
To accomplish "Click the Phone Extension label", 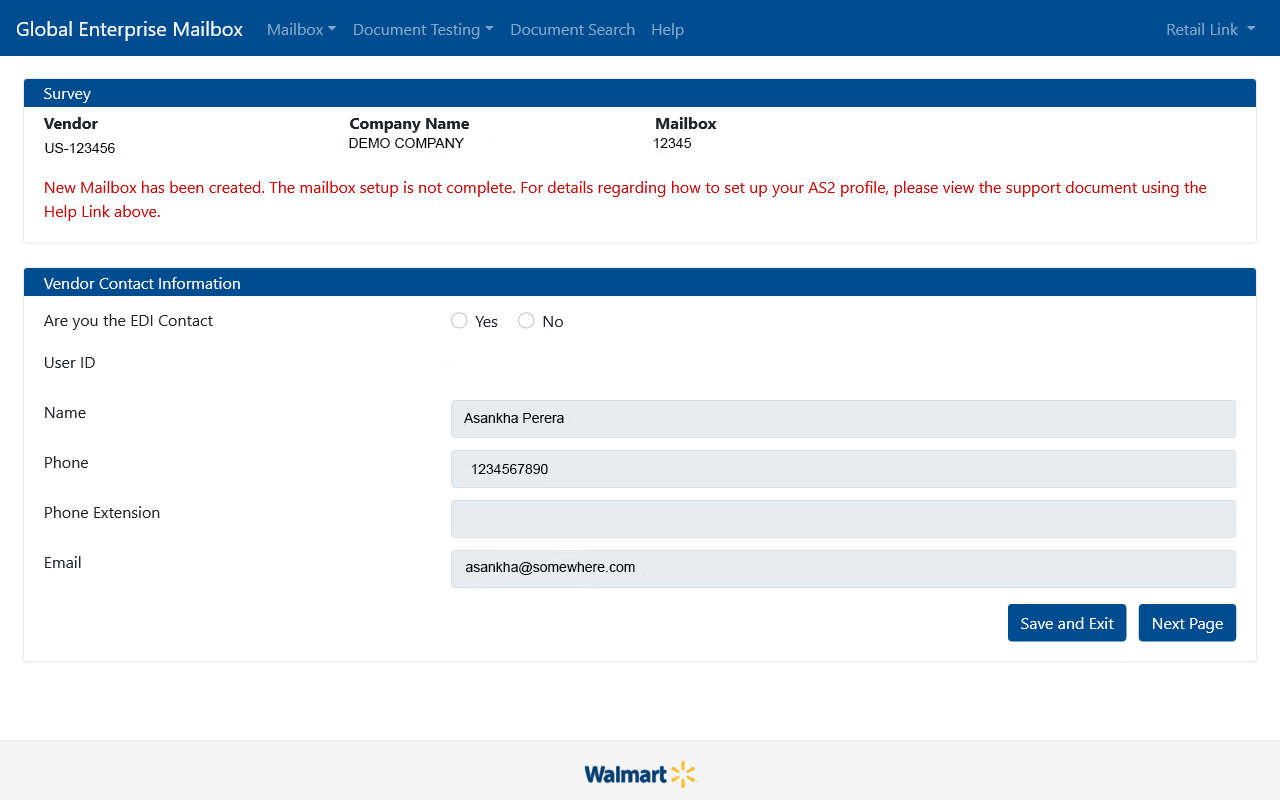I will (102, 513).
